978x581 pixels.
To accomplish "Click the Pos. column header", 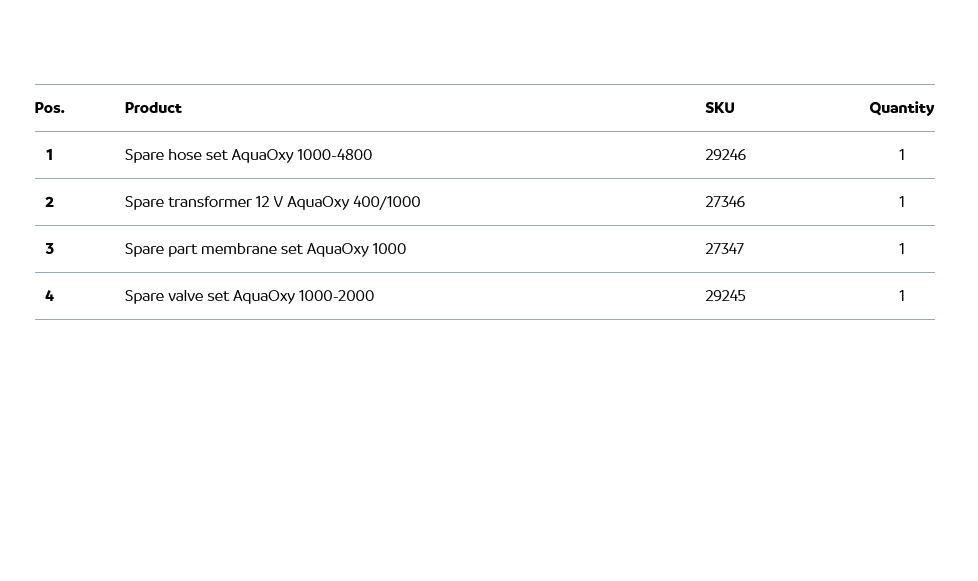I will point(49,108).
